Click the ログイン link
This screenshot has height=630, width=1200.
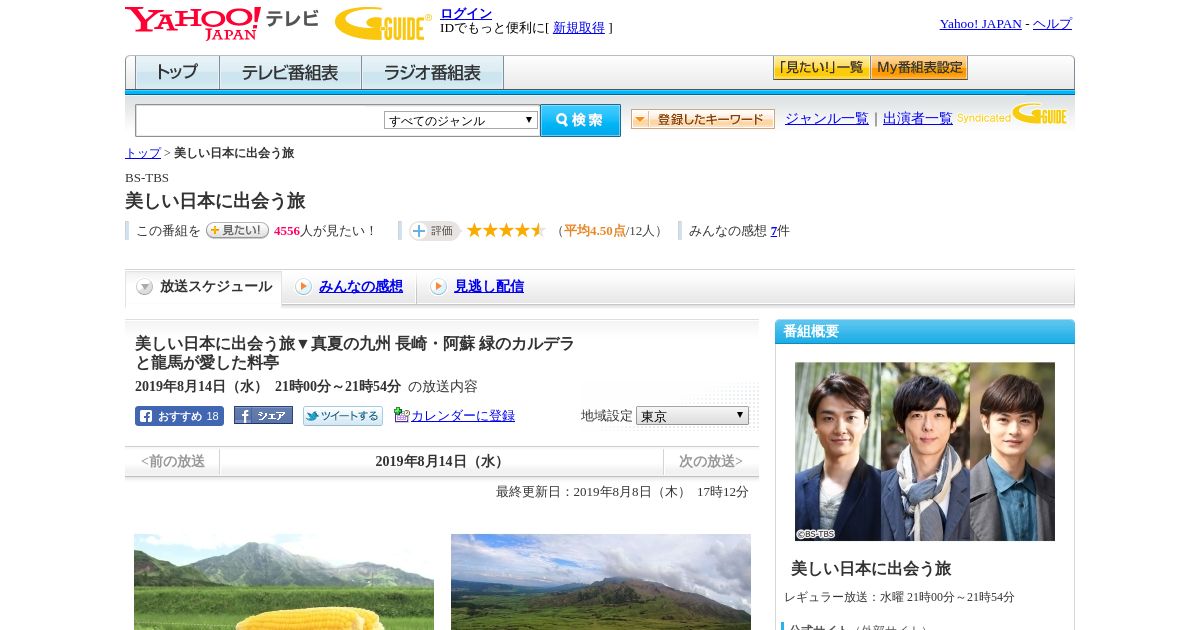466,13
